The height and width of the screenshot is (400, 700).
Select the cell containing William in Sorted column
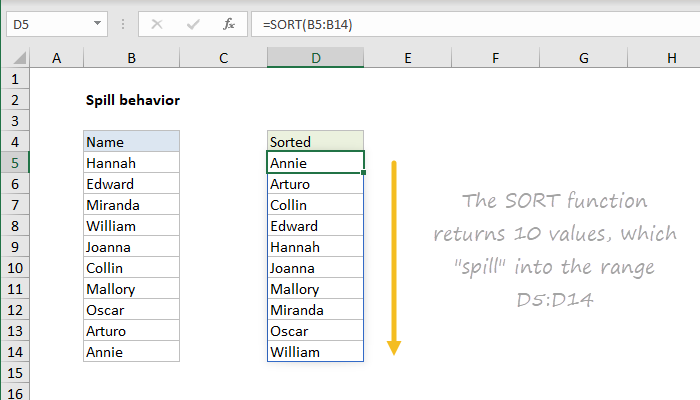(x=315, y=351)
